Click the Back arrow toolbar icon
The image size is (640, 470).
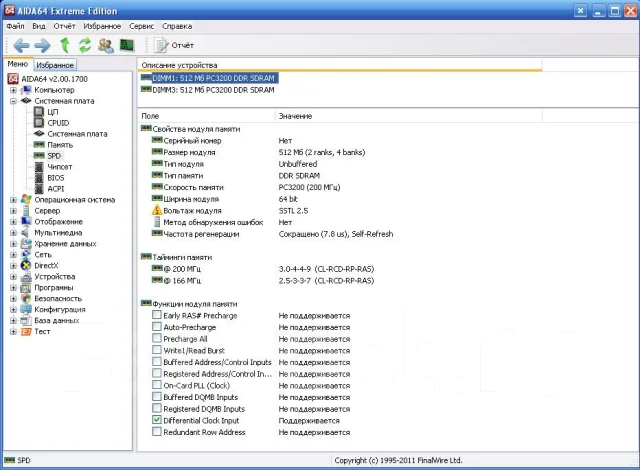[x=21, y=45]
